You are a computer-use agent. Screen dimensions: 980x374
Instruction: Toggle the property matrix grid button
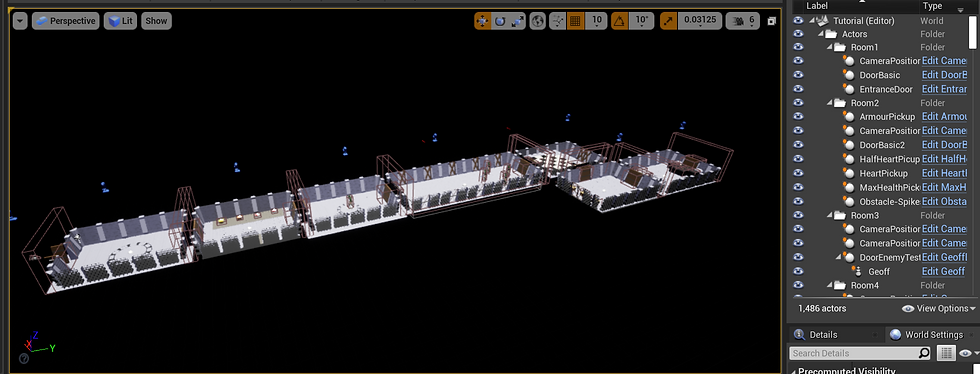tap(946, 353)
